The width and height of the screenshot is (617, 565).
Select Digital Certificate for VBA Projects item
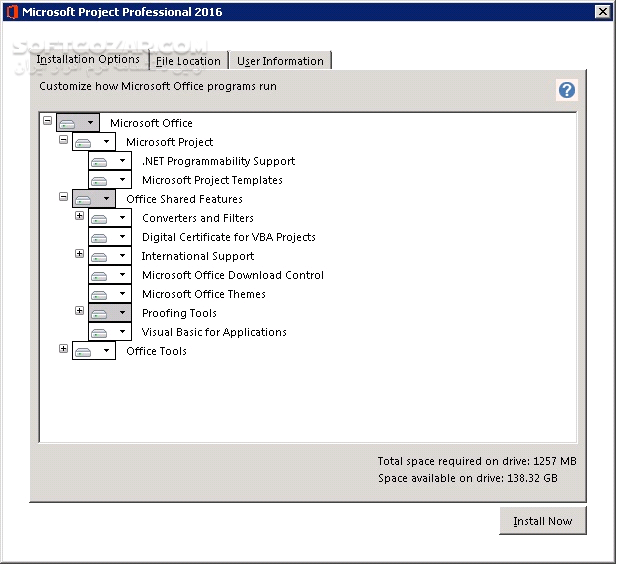tap(228, 237)
